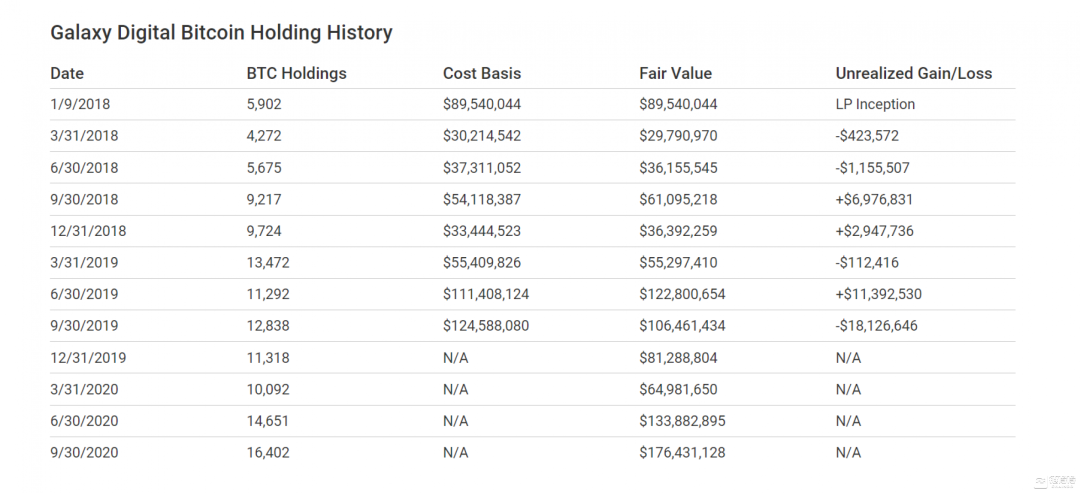Click the BTC Holdings column header

[296, 73]
